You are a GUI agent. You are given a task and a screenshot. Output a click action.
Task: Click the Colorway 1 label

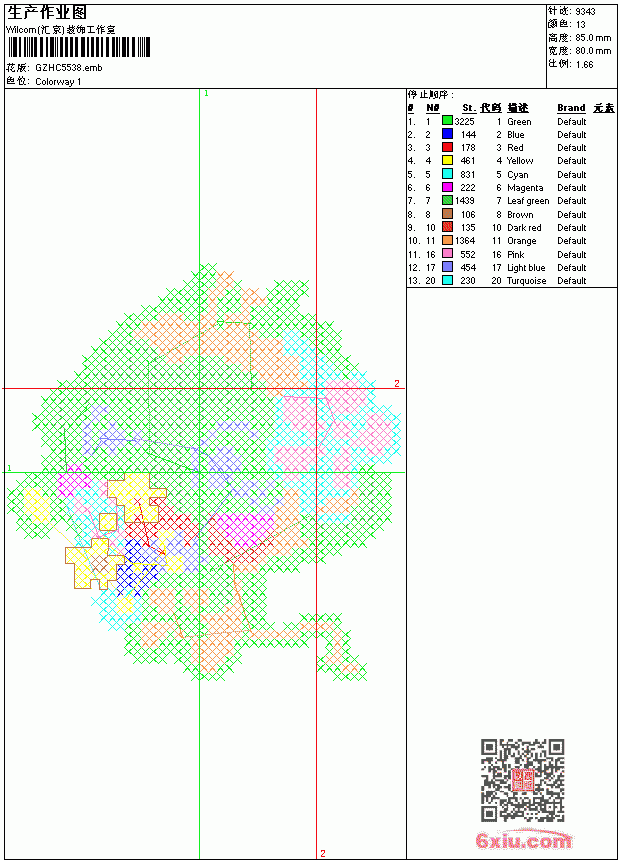tap(58, 82)
